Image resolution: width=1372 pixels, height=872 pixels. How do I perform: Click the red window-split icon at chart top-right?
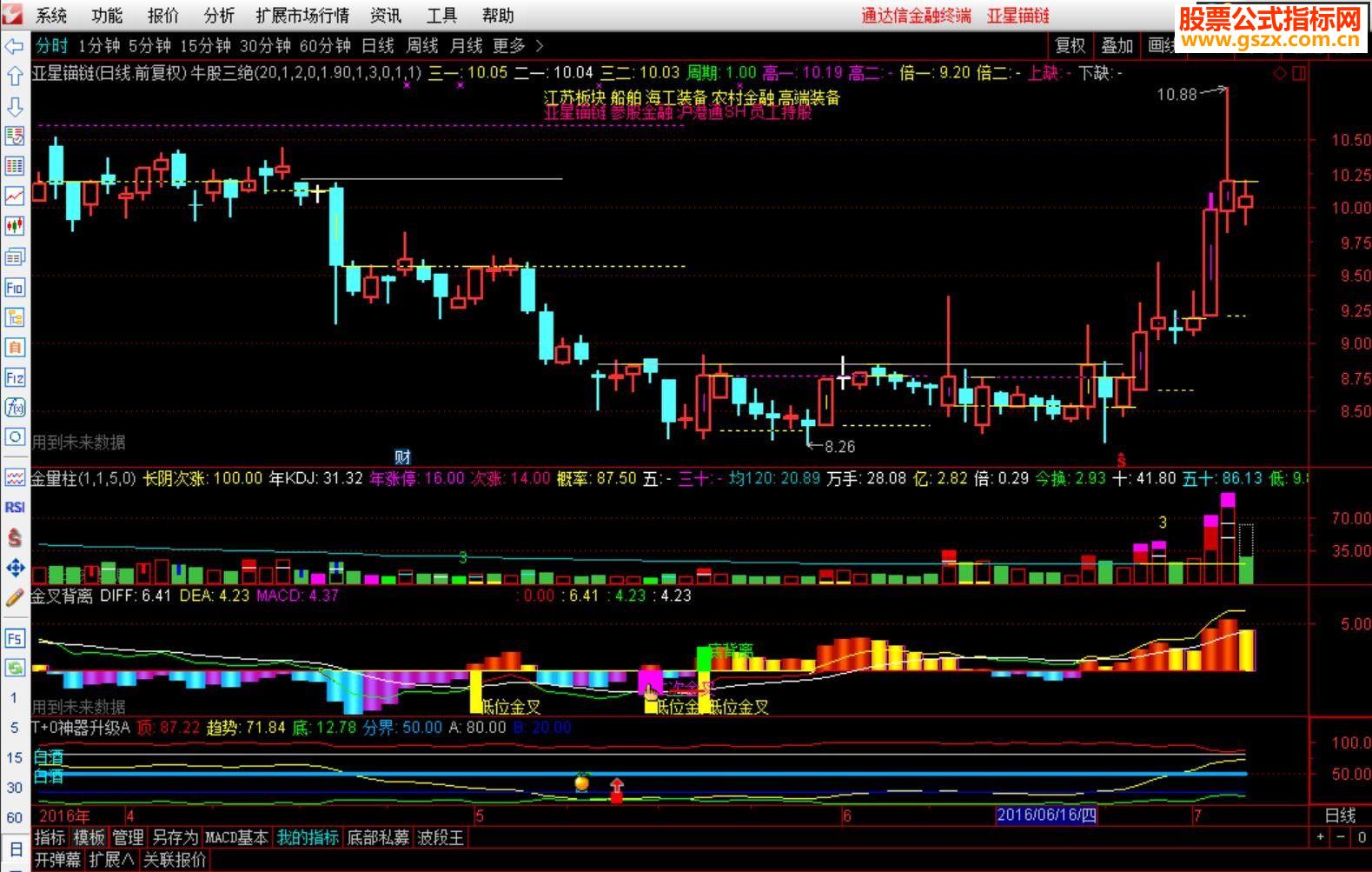pyautogui.click(x=1299, y=74)
